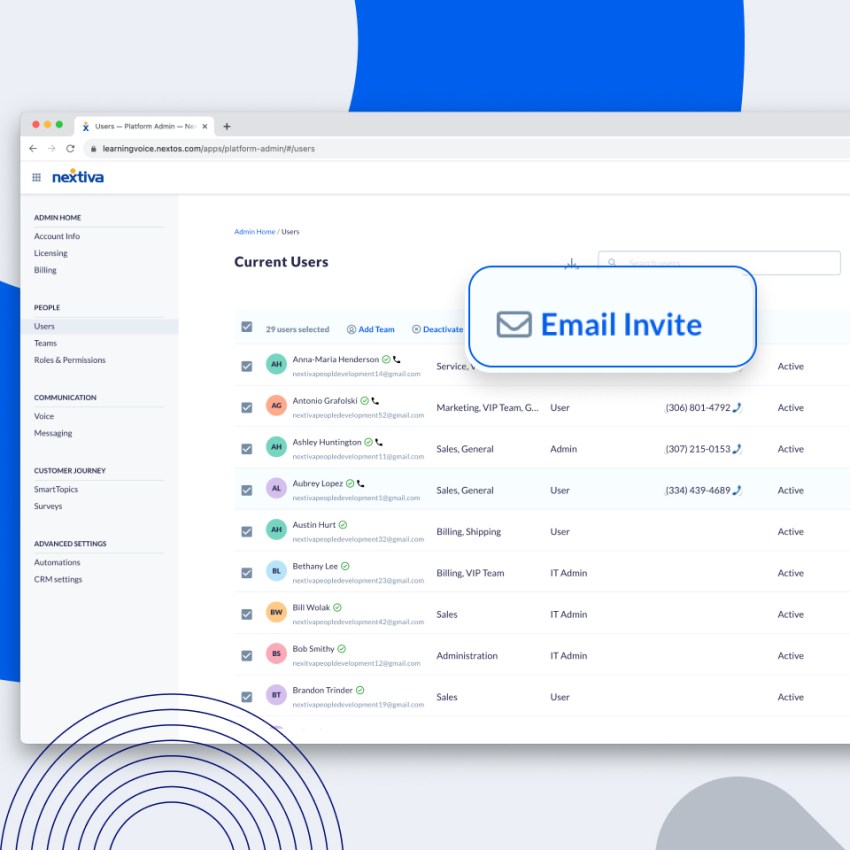Uncheck the Brandon Trinder row checkbox
Image resolution: width=850 pixels, height=850 pixels.
coord(247,697)
